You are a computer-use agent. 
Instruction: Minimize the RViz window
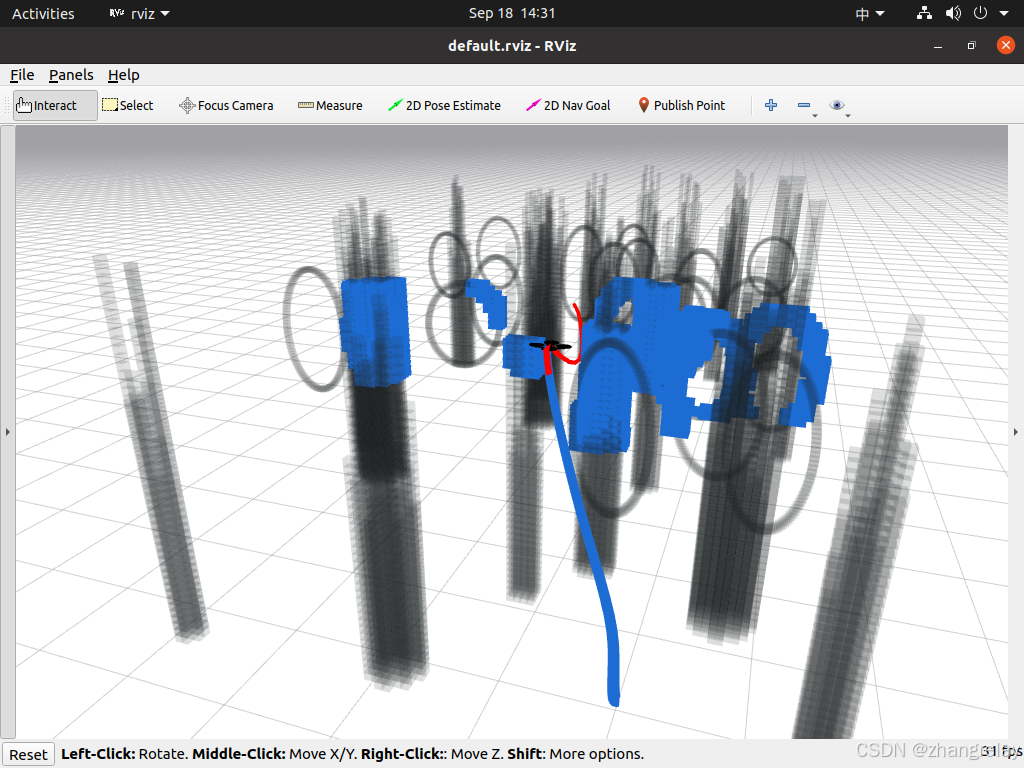tap(938, 46)
